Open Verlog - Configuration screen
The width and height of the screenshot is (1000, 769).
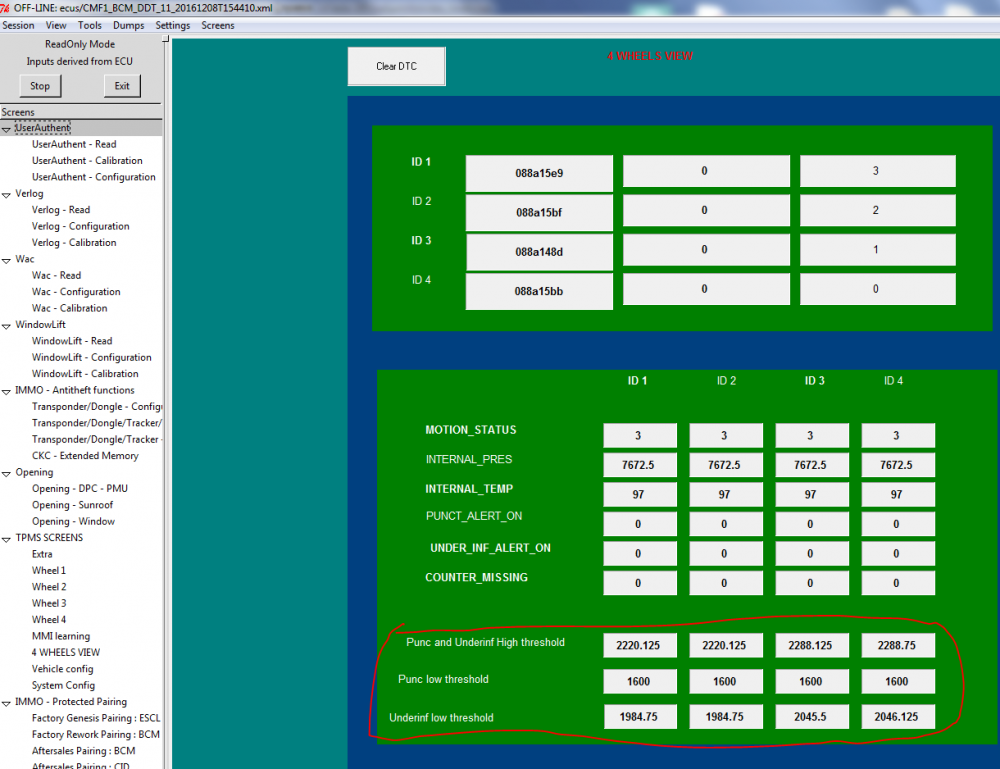[x=80, y=226]
